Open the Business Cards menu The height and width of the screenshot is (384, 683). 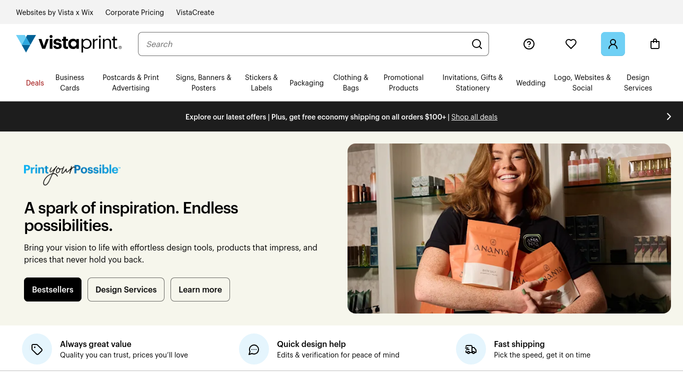[70, 83]
